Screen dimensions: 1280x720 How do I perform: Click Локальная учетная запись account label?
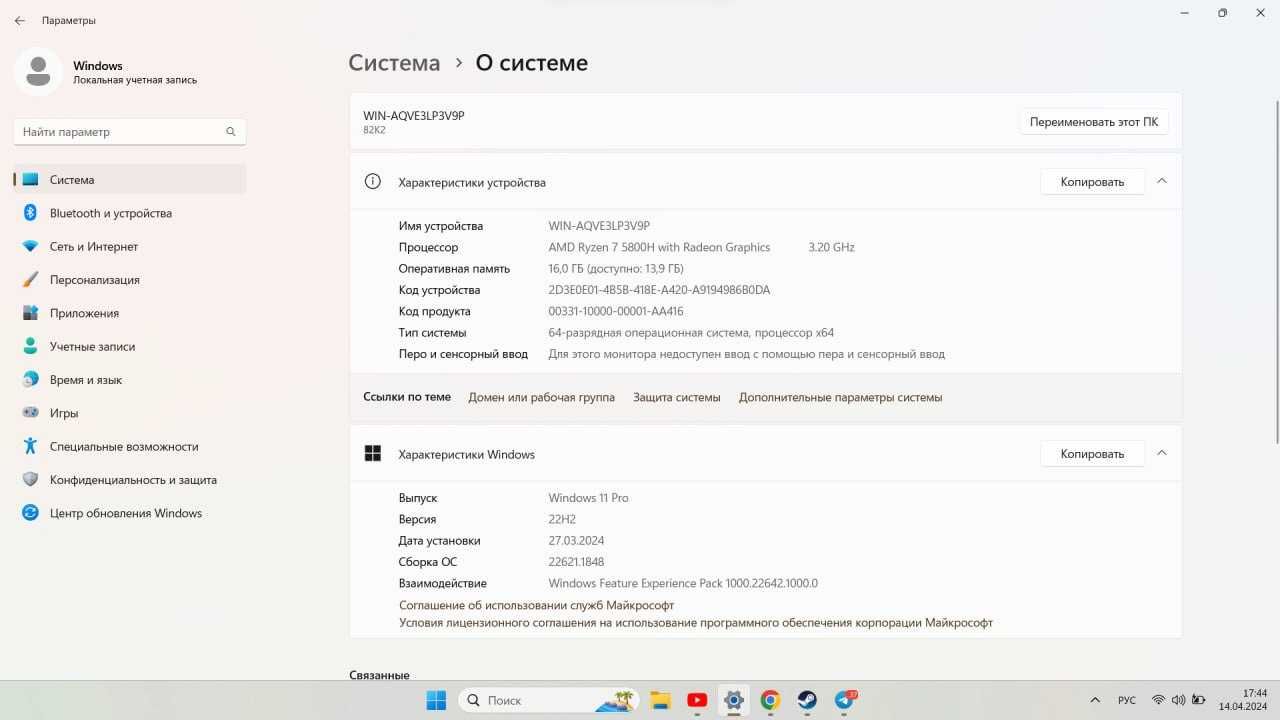(x=135, y=80)
